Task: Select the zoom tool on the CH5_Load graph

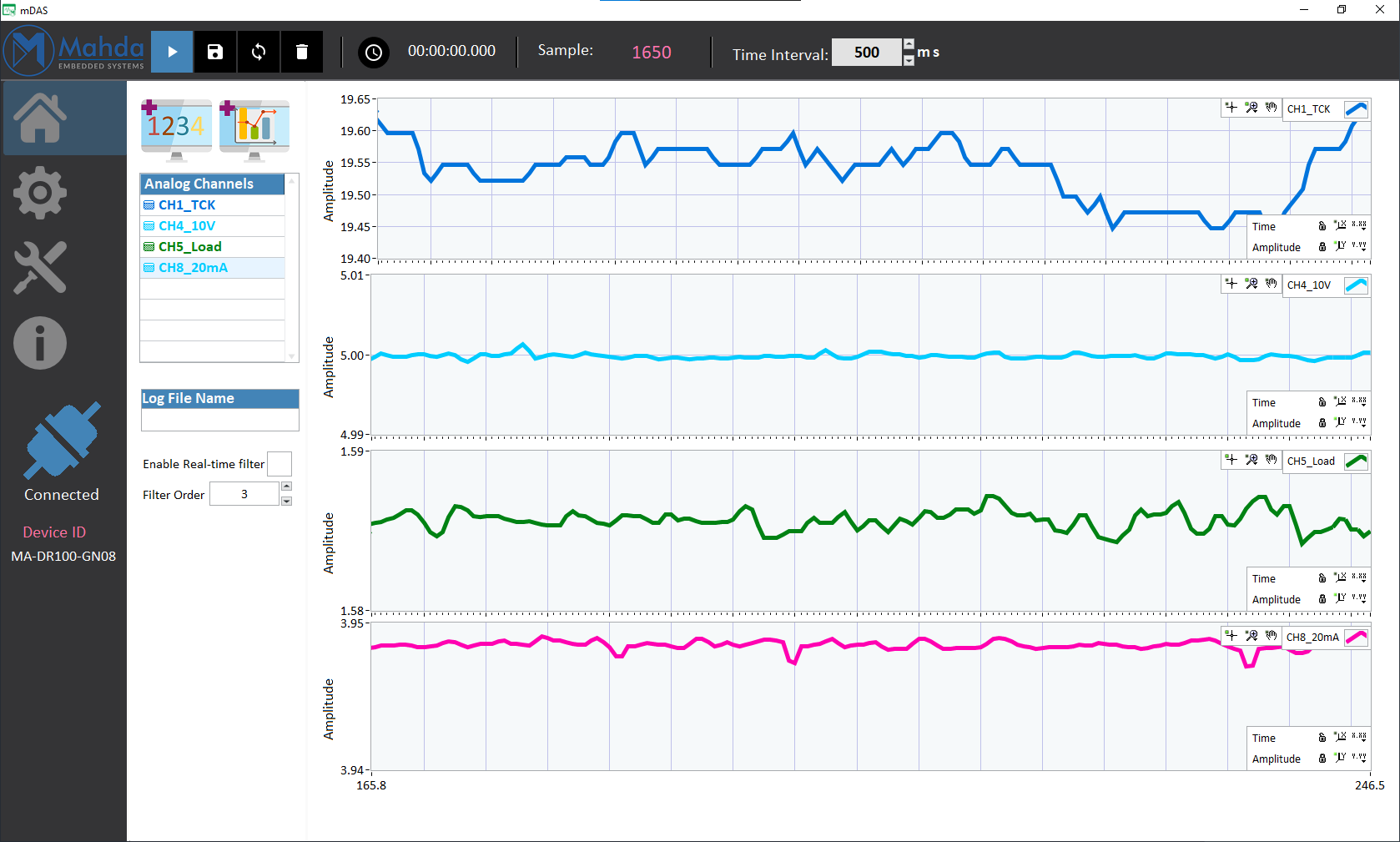Action: click(x=1251, y=460)
